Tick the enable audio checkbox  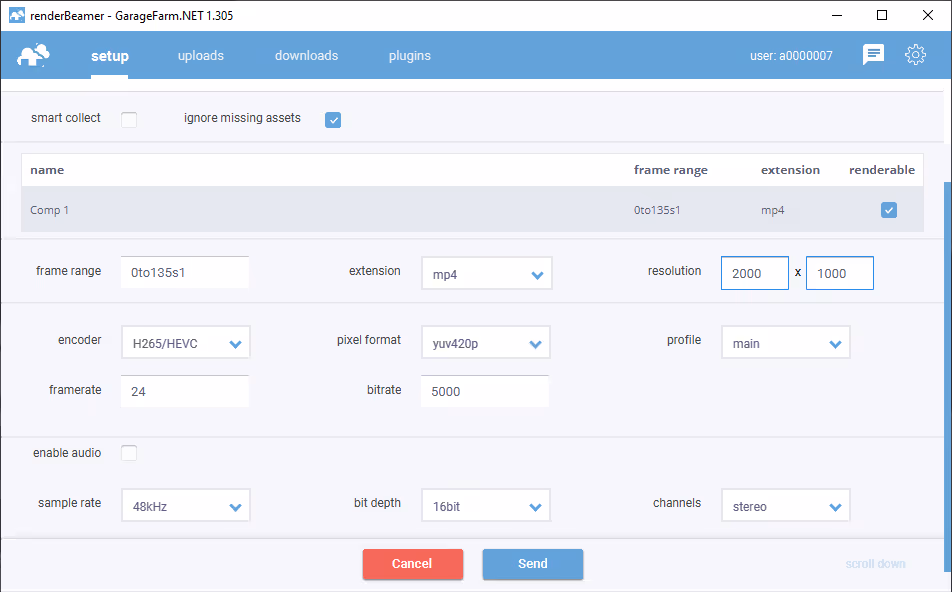click(x=129, y=453)
